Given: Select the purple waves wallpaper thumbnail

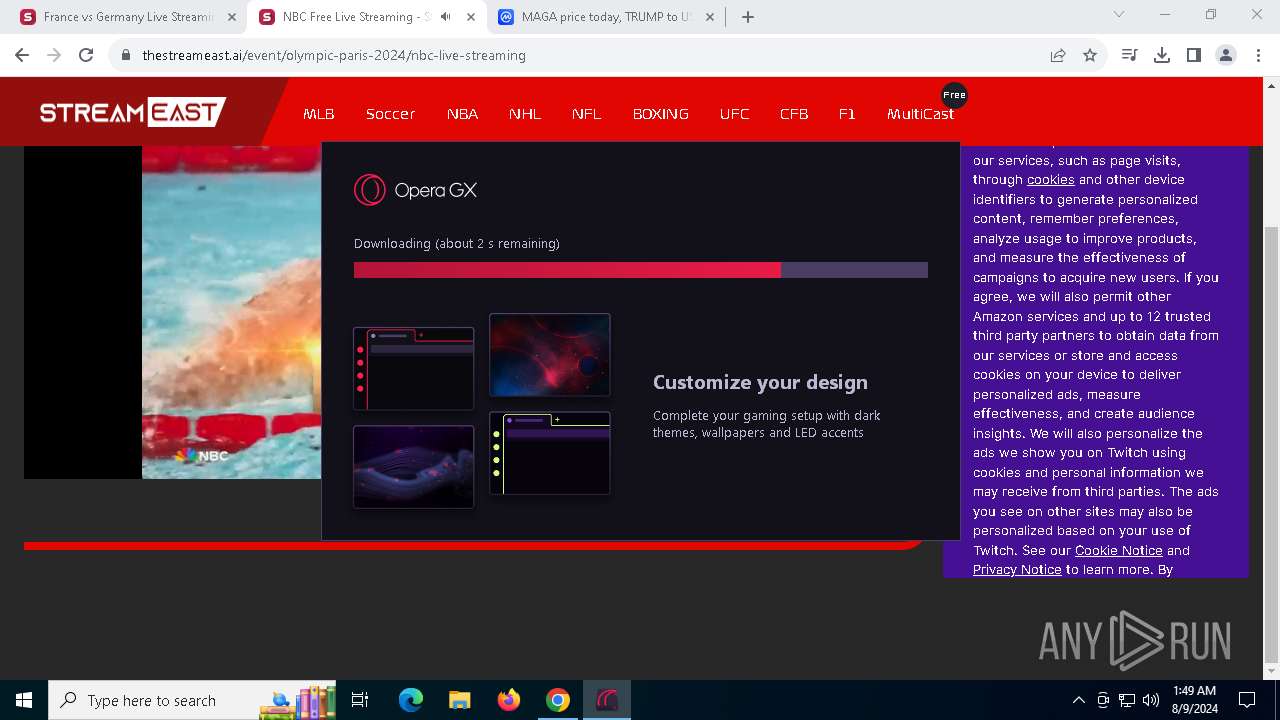Looking at the screenshot, I should tap(413, 467).
